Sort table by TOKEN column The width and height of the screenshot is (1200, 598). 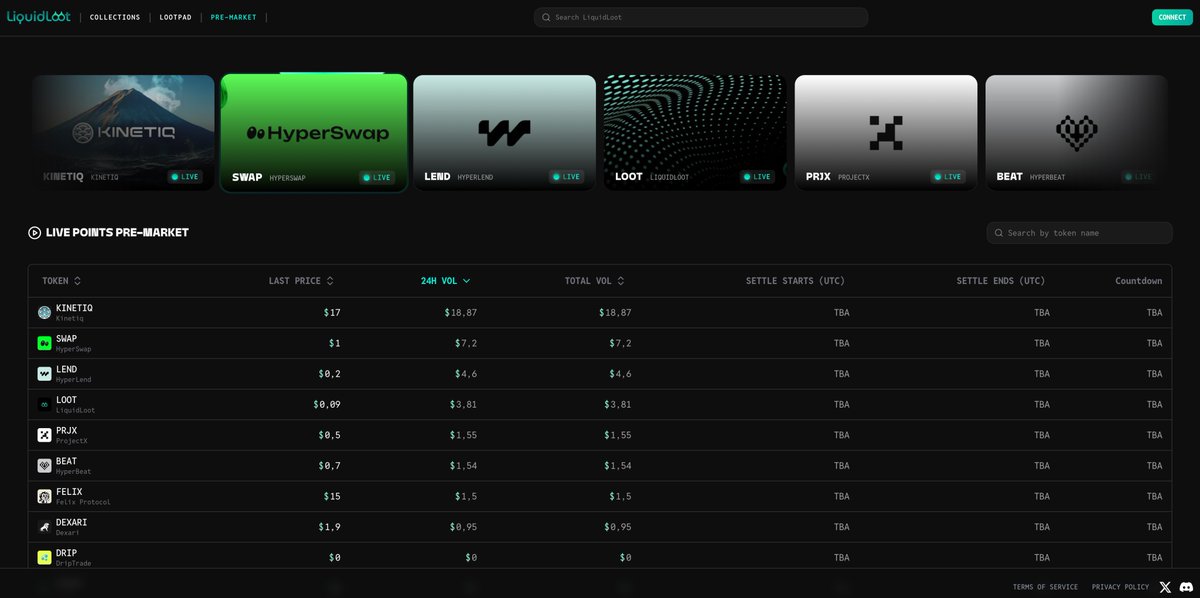[x=61, y=281]
